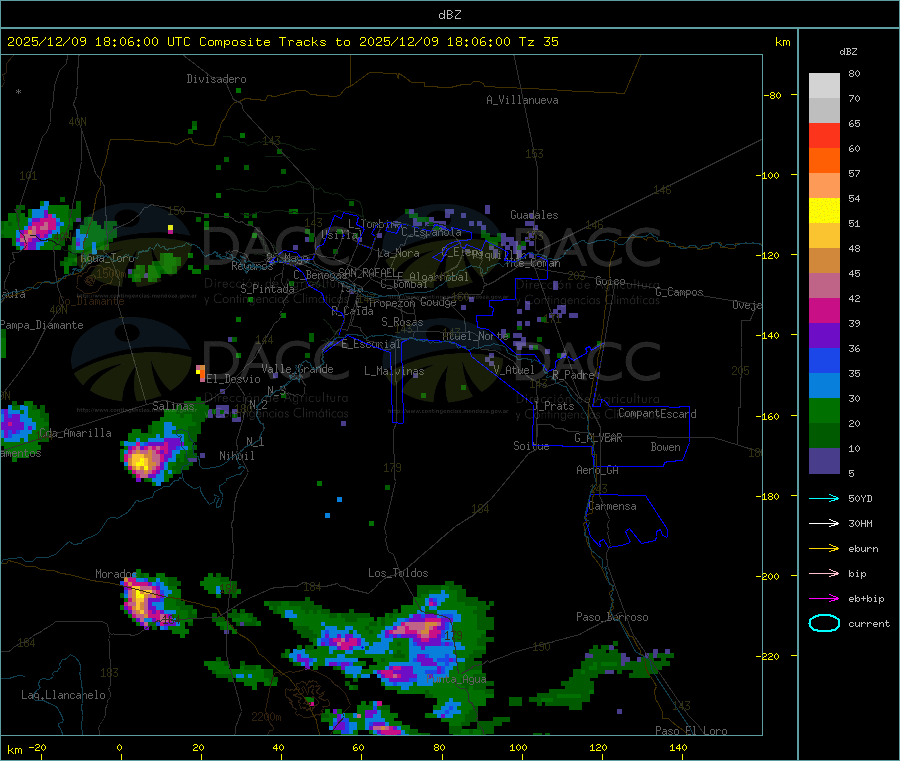
Task: Click the 'SAN_RAFAEL' city label
Action: [367, 272]
